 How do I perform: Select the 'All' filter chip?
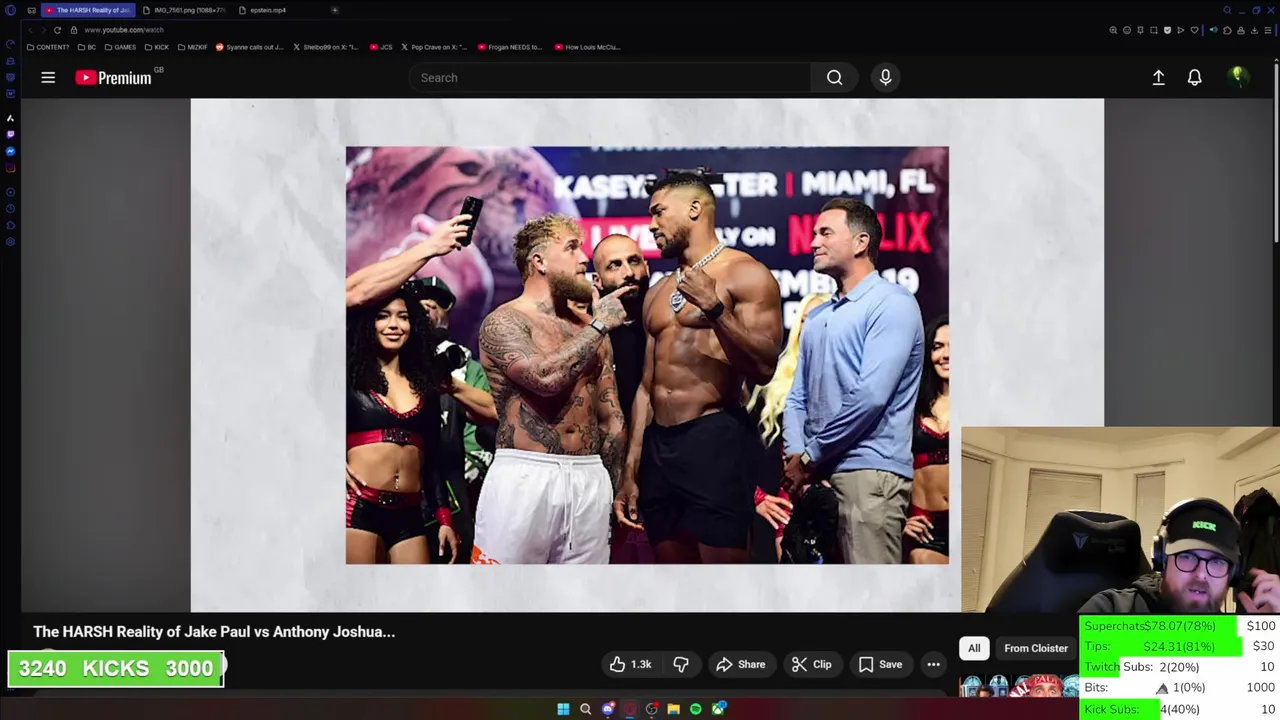click(974, 648)
